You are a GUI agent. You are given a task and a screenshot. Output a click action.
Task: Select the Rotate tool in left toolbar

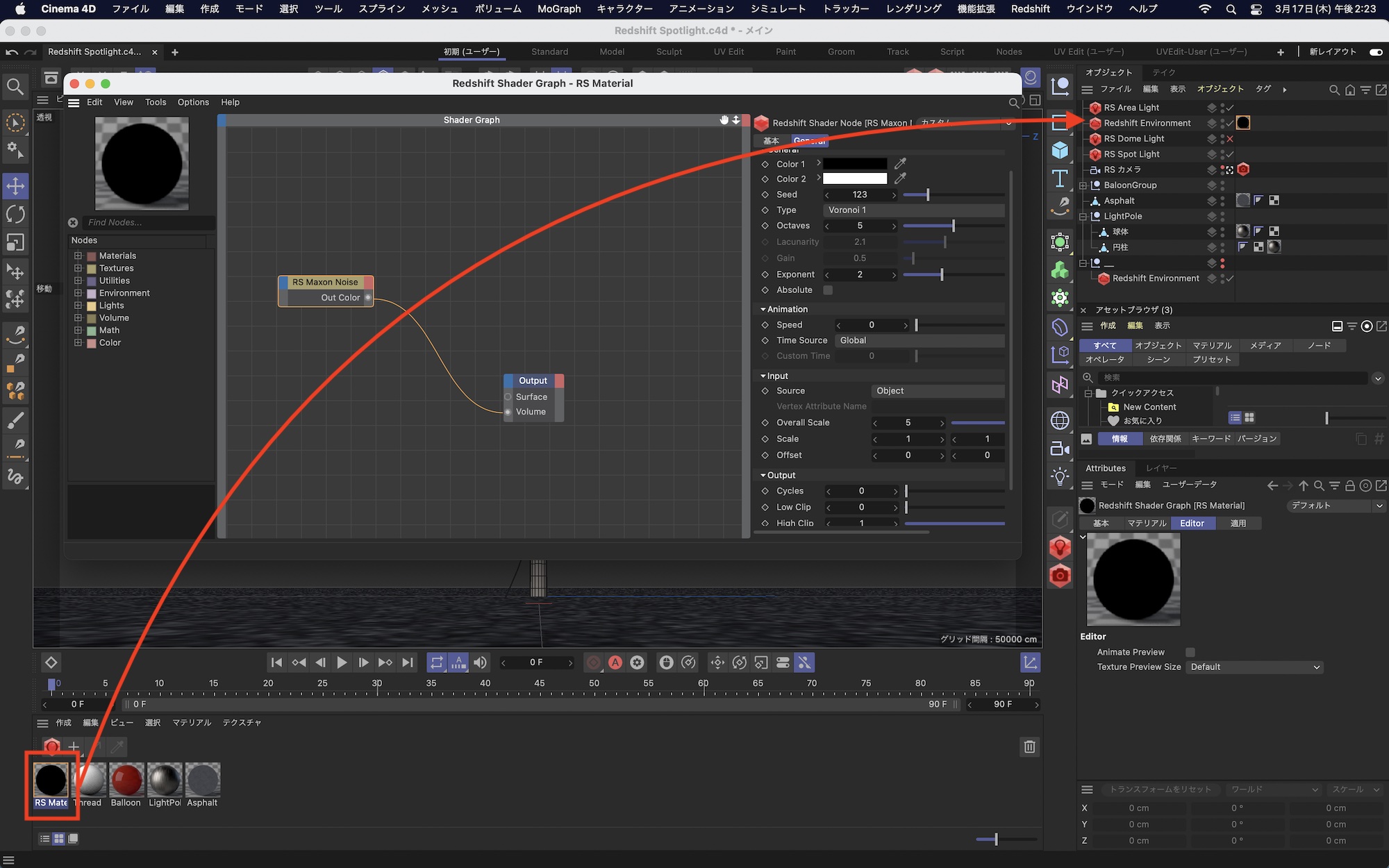pyautogui.click(x=15, y=214)
